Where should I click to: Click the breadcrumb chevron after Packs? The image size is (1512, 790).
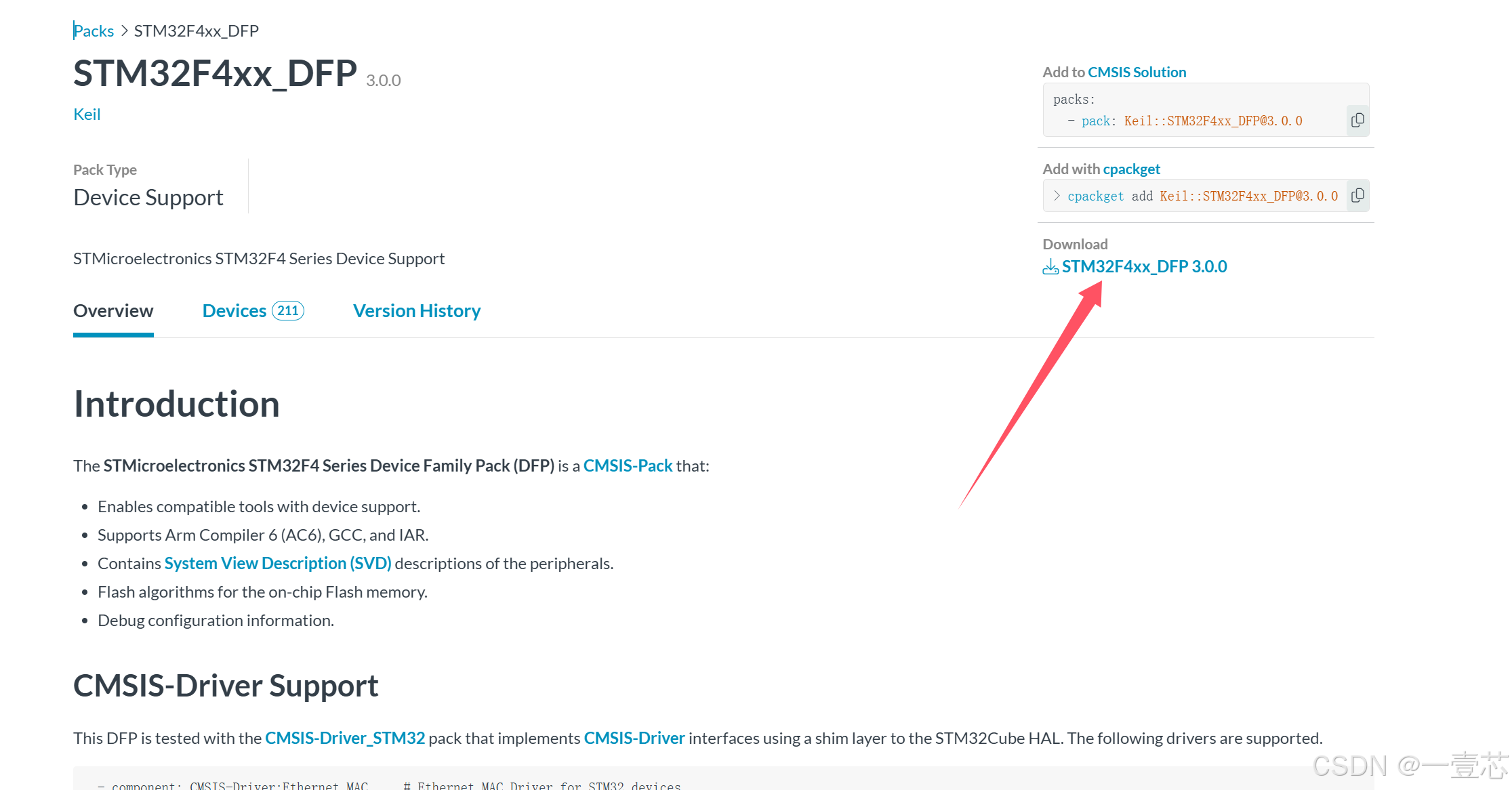click(124, 31)
